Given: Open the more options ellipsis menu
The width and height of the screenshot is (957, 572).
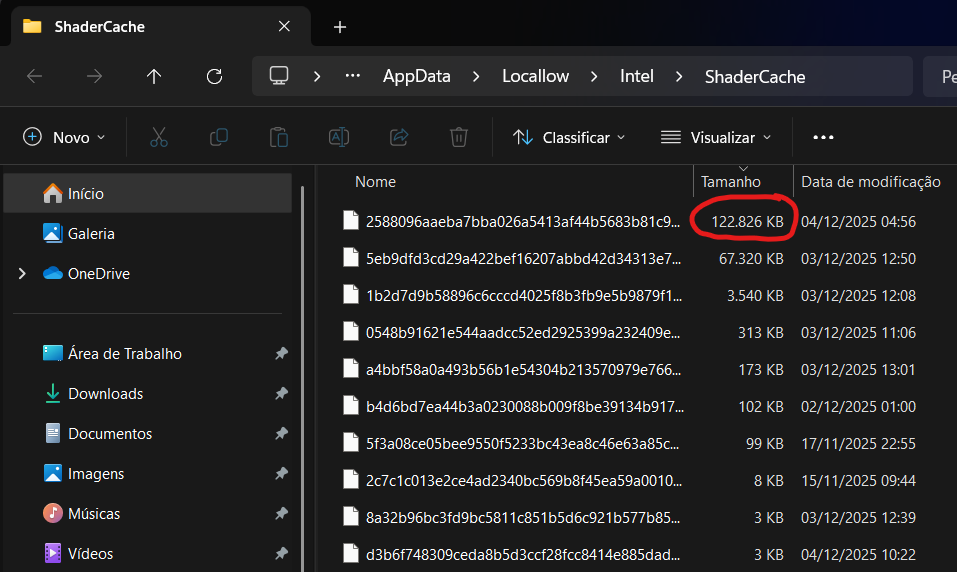Looking at the screenshot, I should pyautogui.click(x=823, y=137).
